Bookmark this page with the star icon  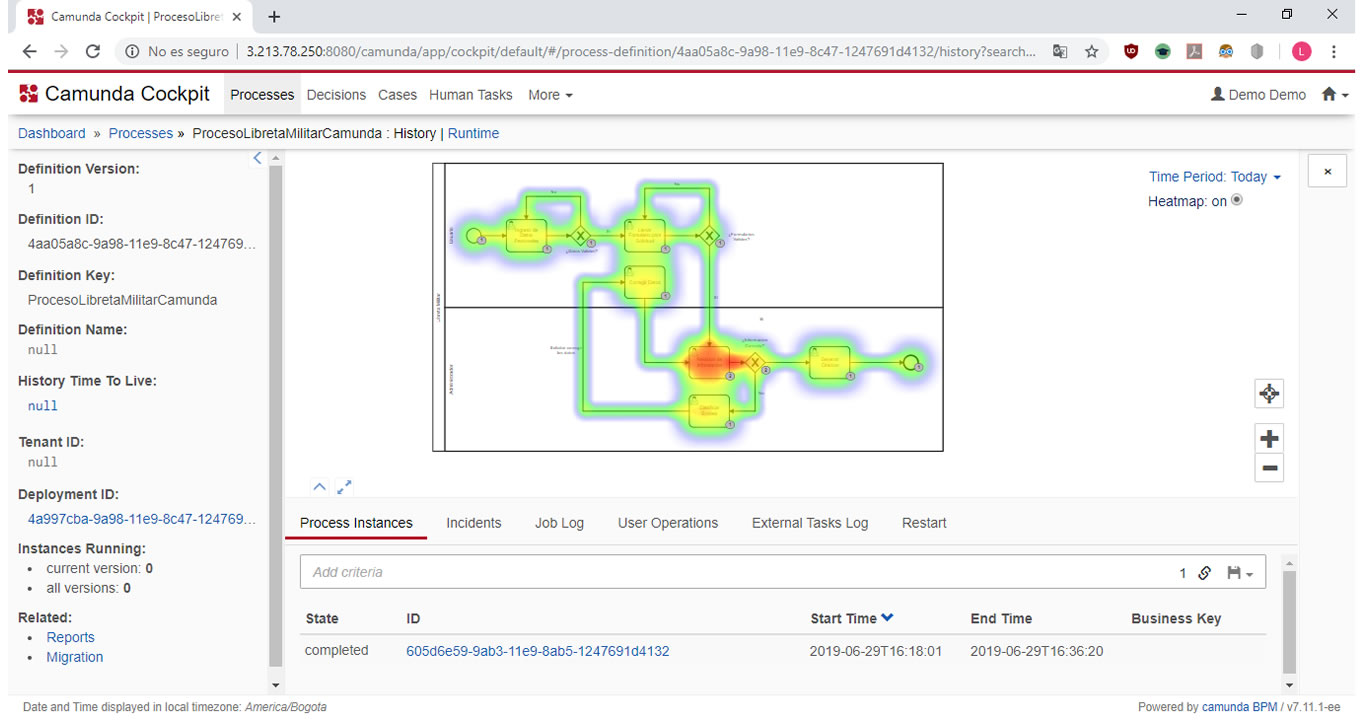pyautogui.click(x=1091, y=52)
